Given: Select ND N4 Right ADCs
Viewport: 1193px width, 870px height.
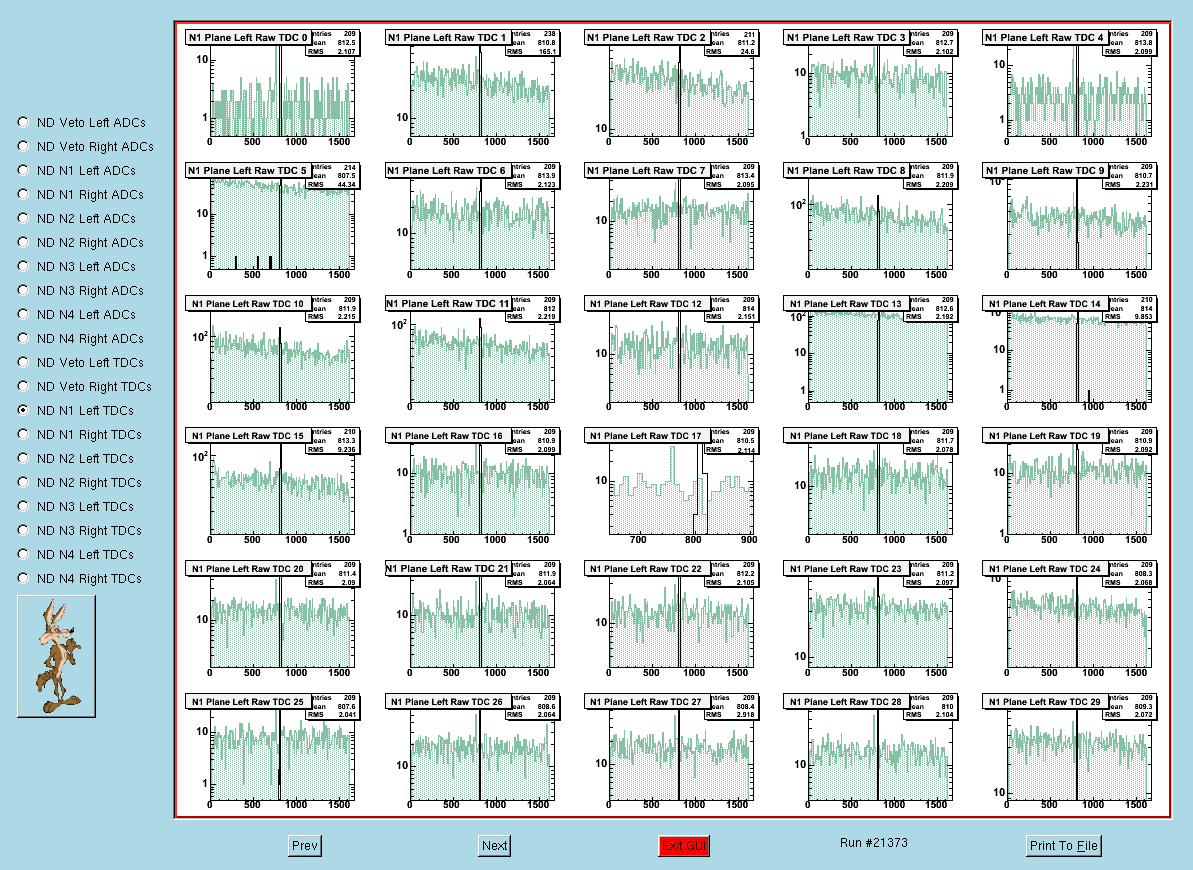Looking at the screenshot, I should (x=23, y=338).
